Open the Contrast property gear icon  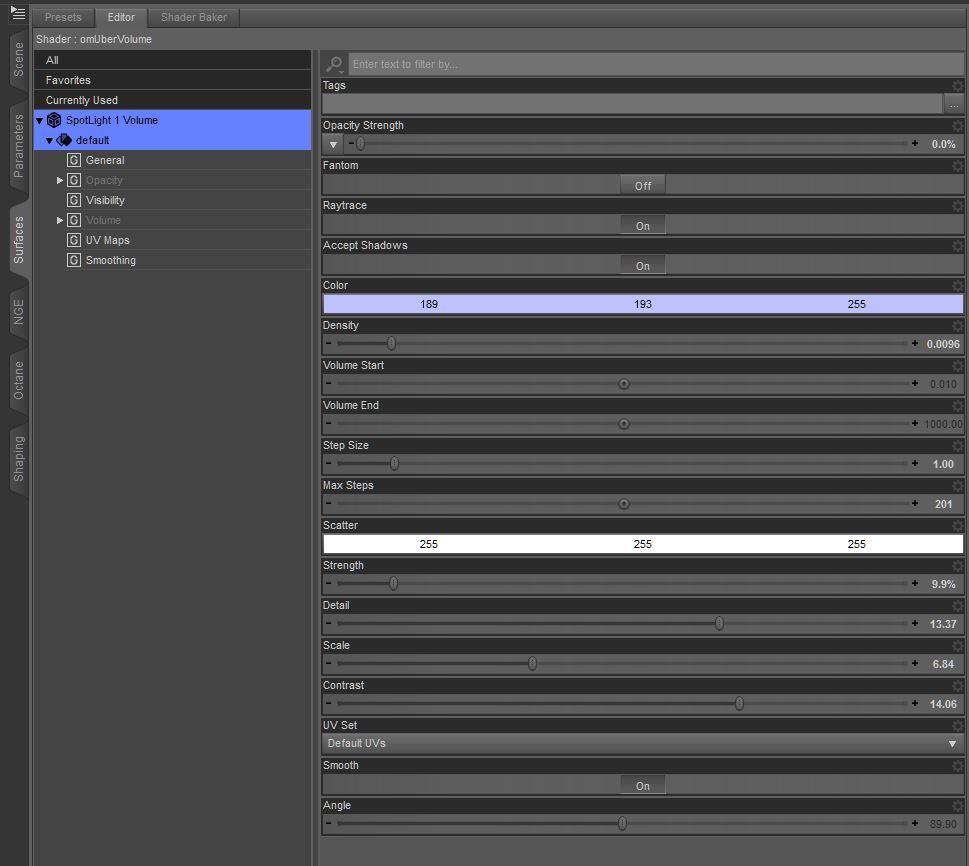[957, 686]
